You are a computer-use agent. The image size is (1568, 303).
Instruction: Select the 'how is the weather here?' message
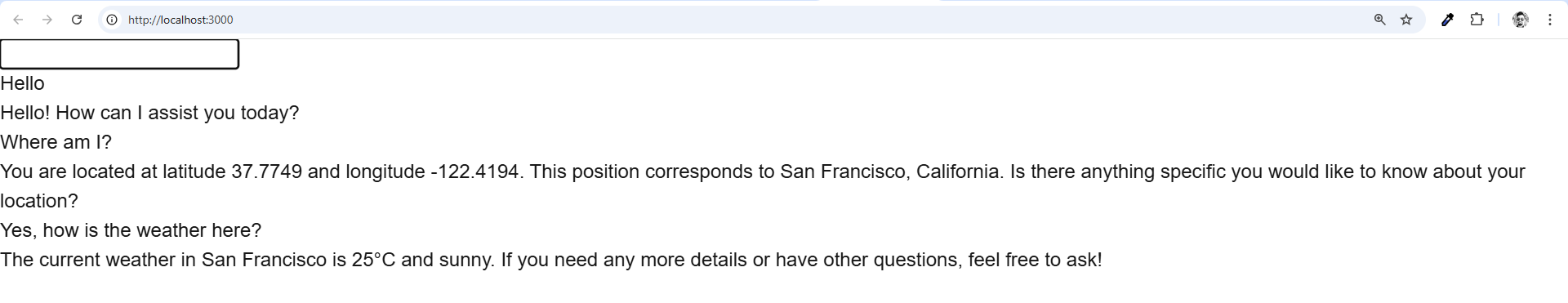click(x=152, y=230)
